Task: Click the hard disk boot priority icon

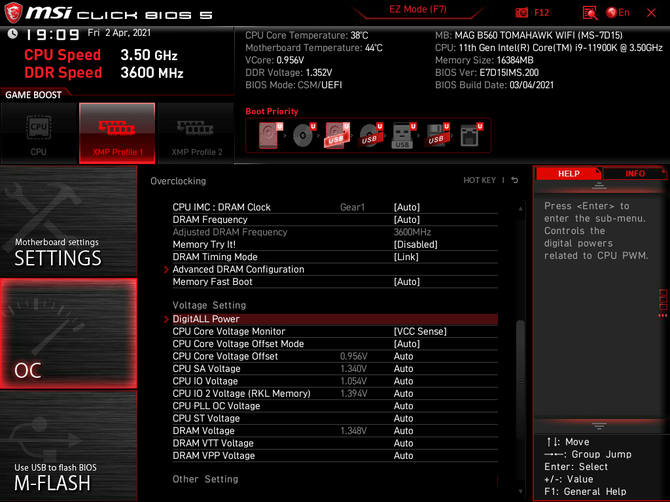Action: 270,135
